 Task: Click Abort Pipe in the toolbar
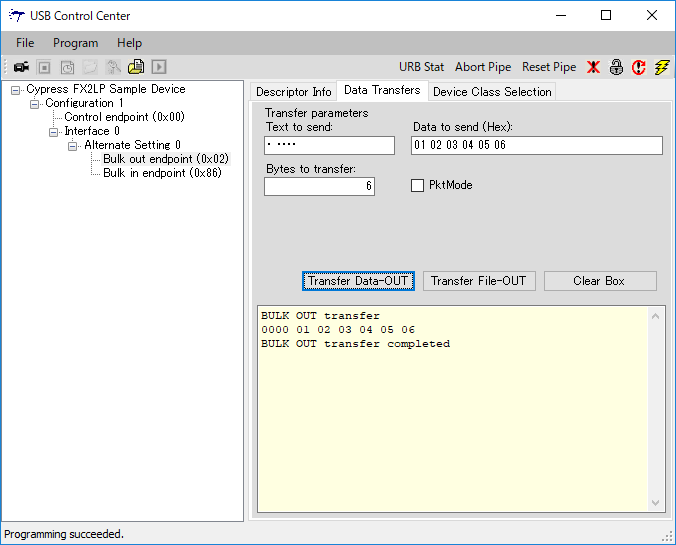[x=483, y=67]
